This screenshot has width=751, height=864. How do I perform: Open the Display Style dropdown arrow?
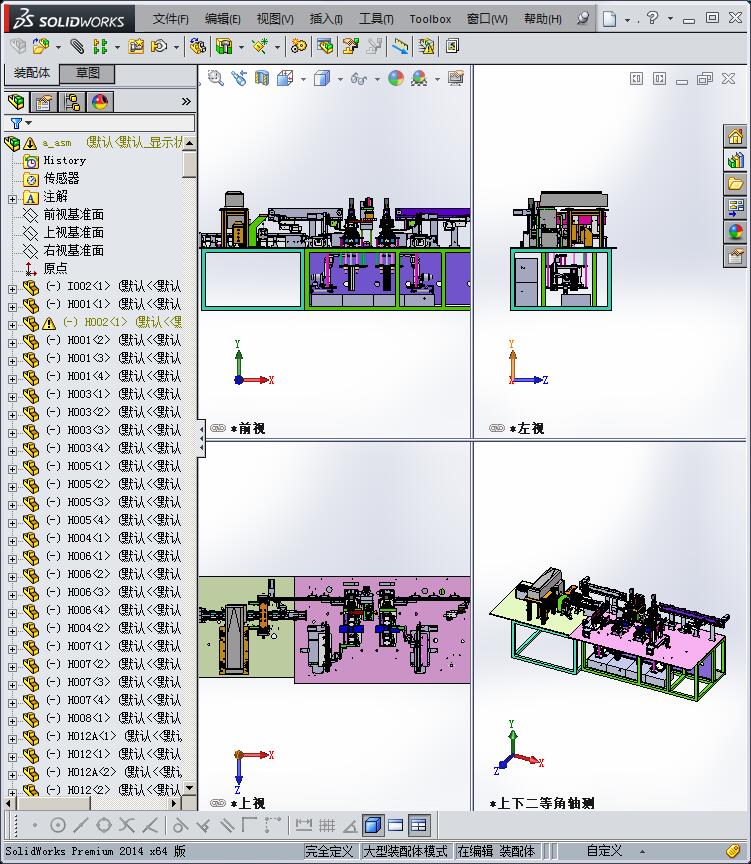point(340,79)
